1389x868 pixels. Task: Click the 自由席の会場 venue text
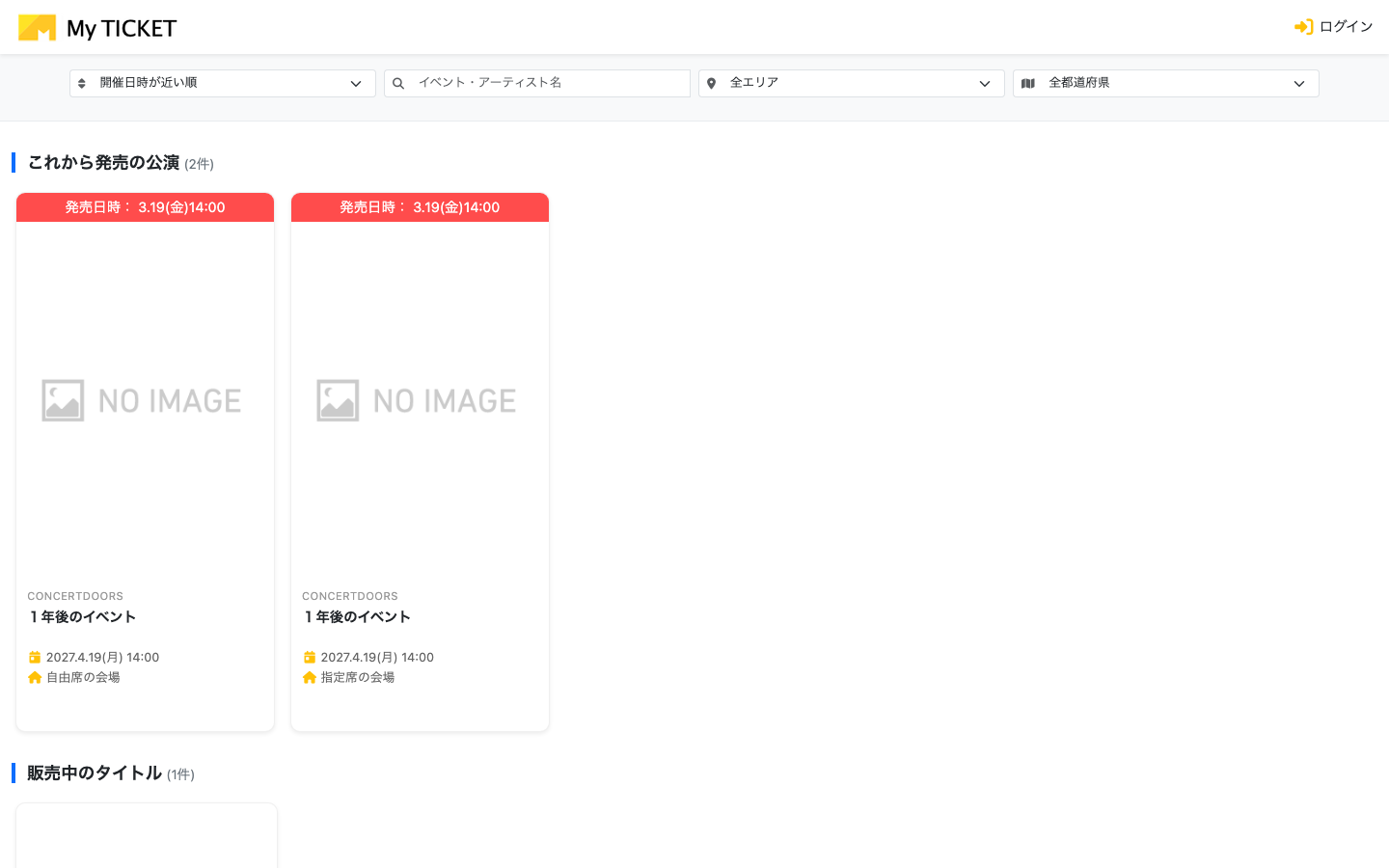coord(83,677)
